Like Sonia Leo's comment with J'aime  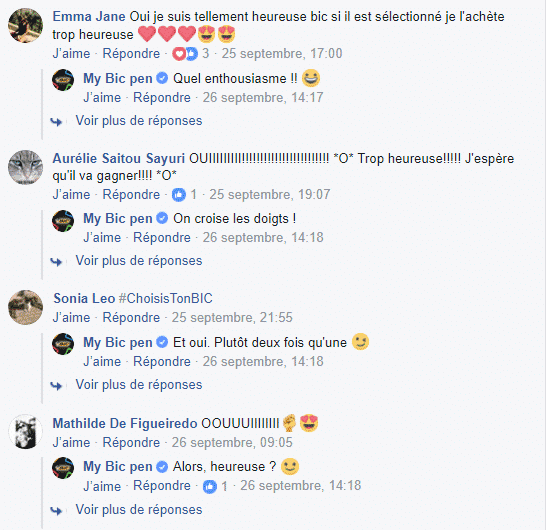[x=71, y=318]
